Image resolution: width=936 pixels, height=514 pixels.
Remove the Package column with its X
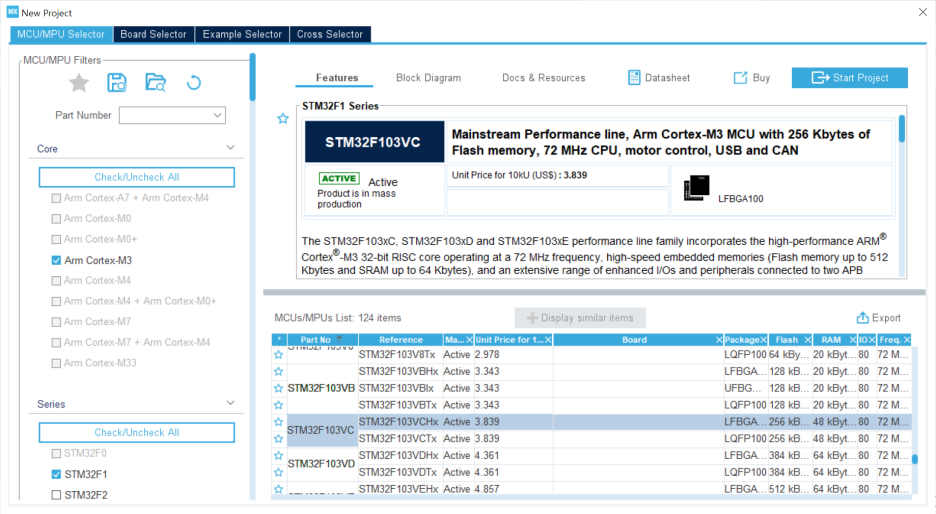click(x=763, y=340)
